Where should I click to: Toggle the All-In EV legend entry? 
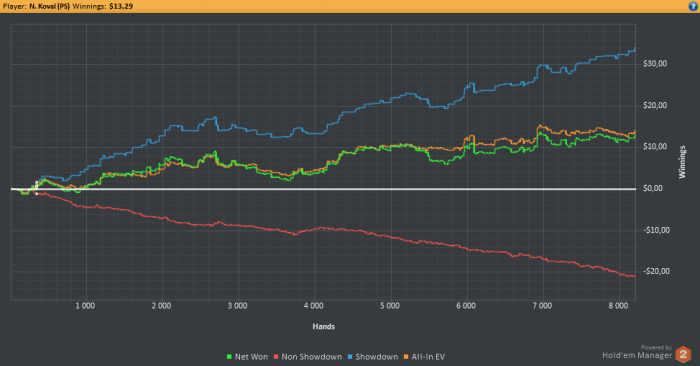pos(424,357)
